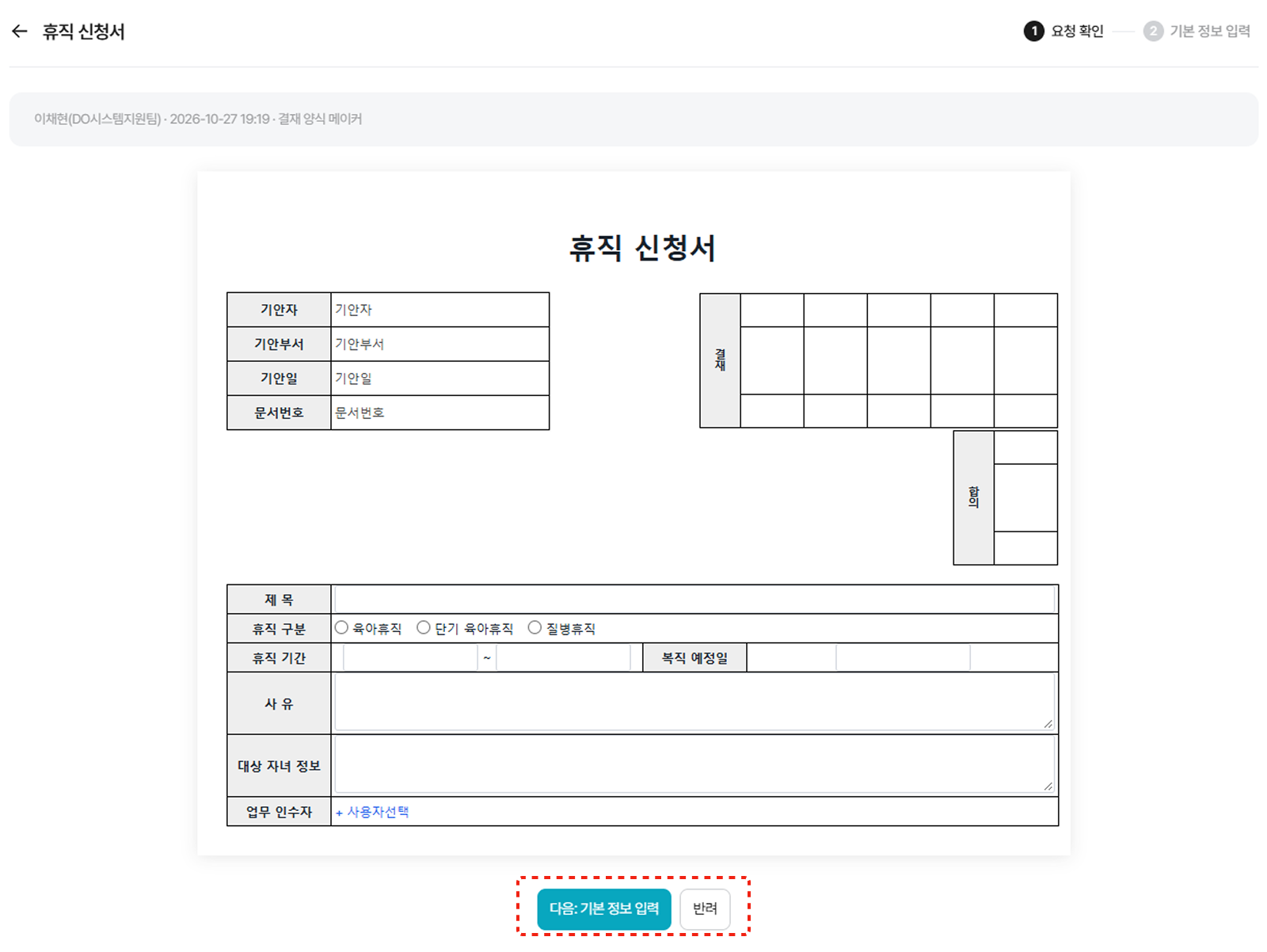The image size is (1267, 952).
Task: Select the 육아휴직 radio button
Action: click(x=341, y=627)
